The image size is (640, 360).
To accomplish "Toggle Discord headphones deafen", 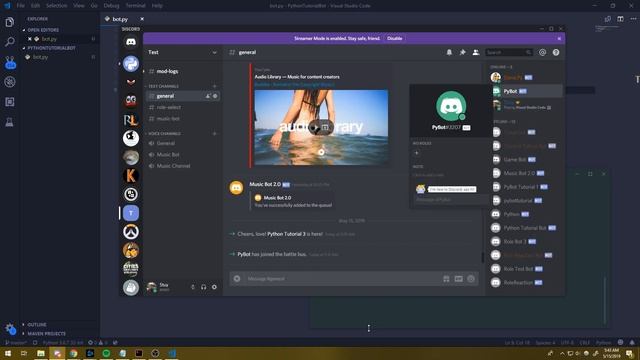I will pos(203,287).
